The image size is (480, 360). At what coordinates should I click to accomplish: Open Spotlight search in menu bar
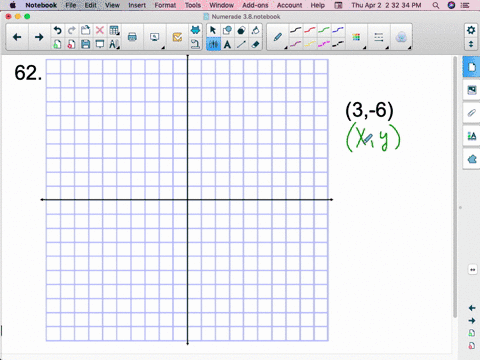(436, 5)
